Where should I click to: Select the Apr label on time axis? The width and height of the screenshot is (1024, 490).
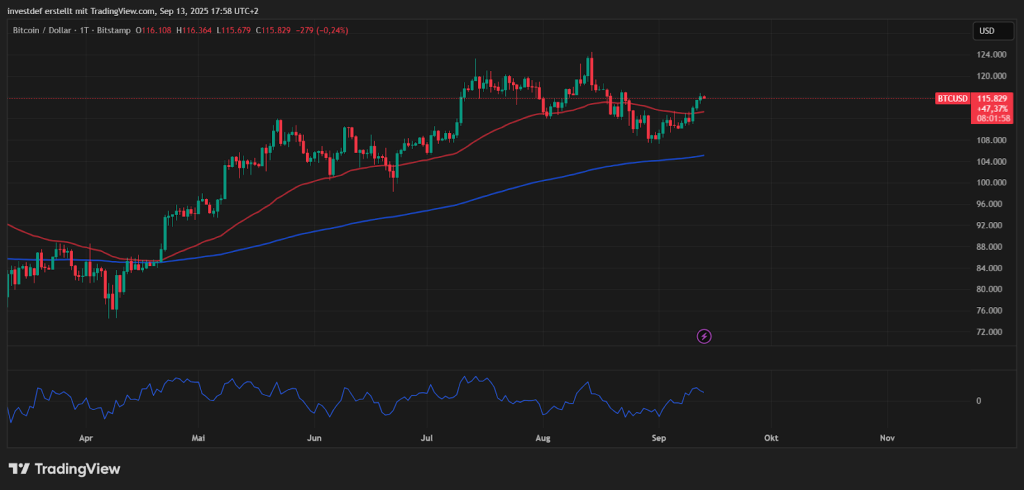pos(85,437)
